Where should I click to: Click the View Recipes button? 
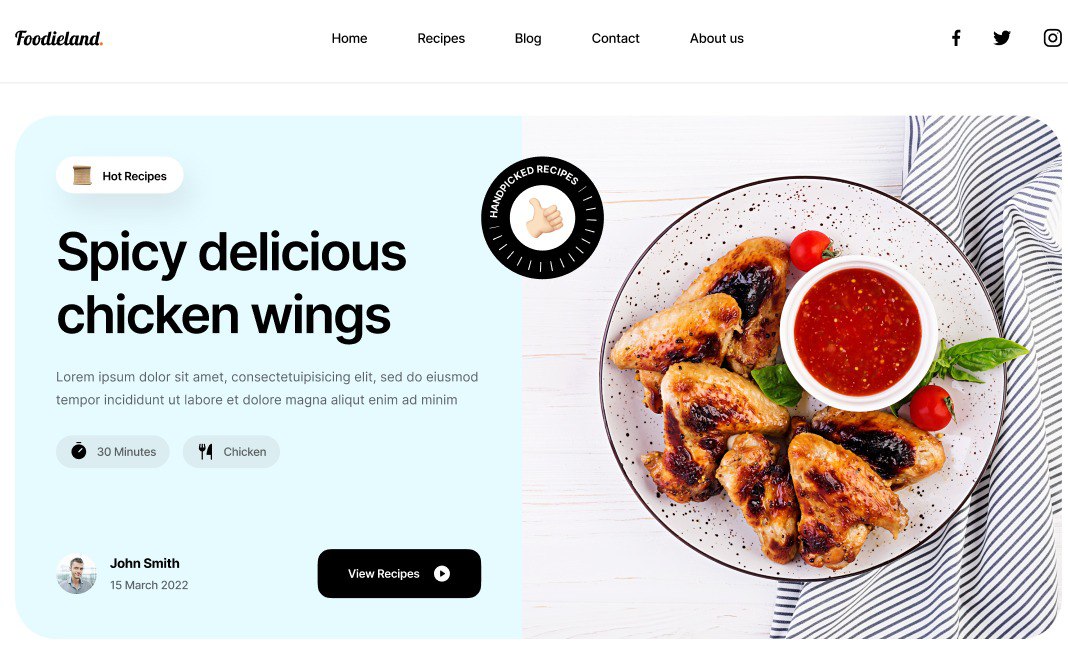point(399,574)
